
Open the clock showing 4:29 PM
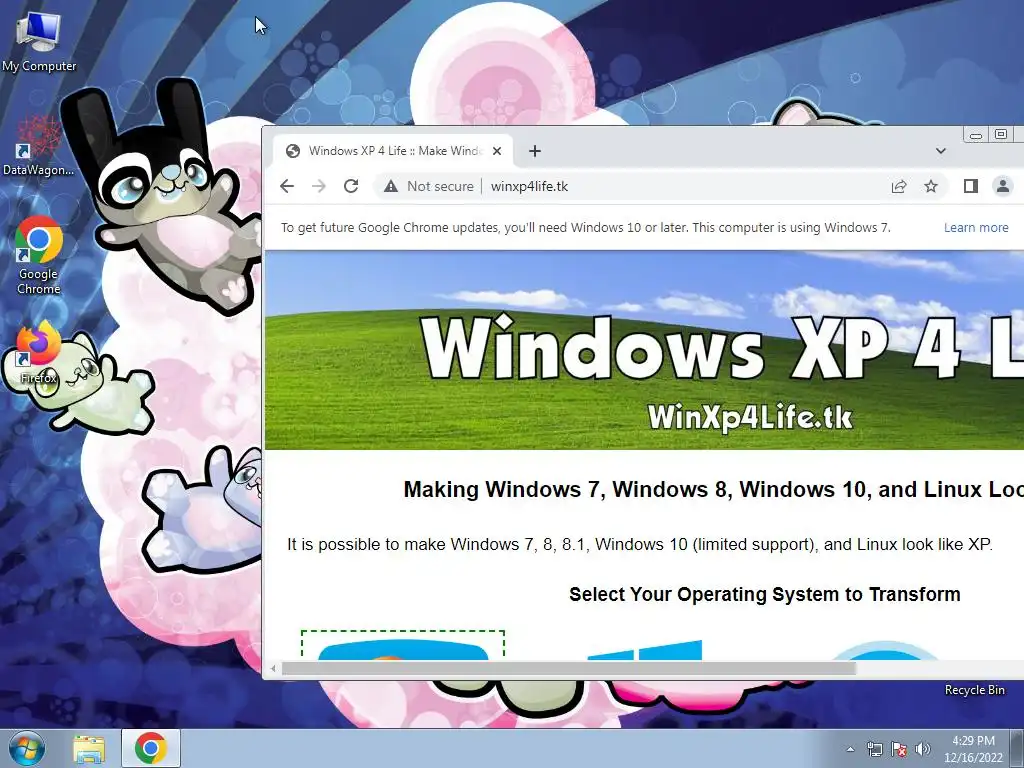point(973,749)
